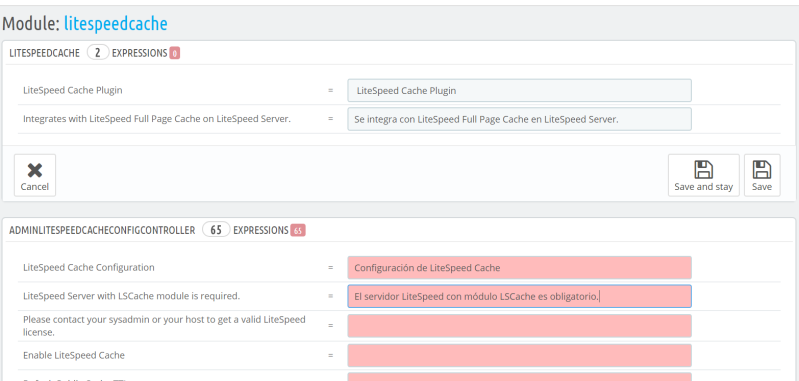Edit the LiteSpeed Cache Plugin translation field
Screen dimensions: 799x381
[x=519, y=91]
